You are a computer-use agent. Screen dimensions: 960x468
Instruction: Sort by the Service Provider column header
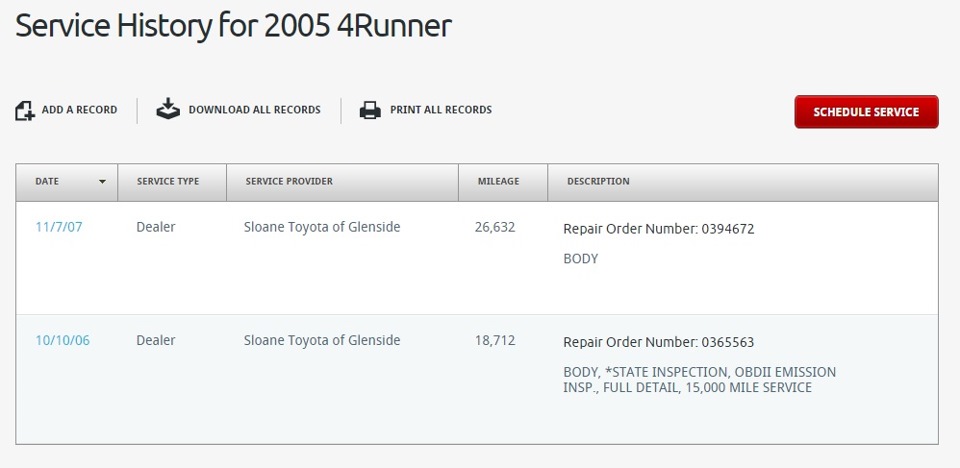tap(289, 182)
